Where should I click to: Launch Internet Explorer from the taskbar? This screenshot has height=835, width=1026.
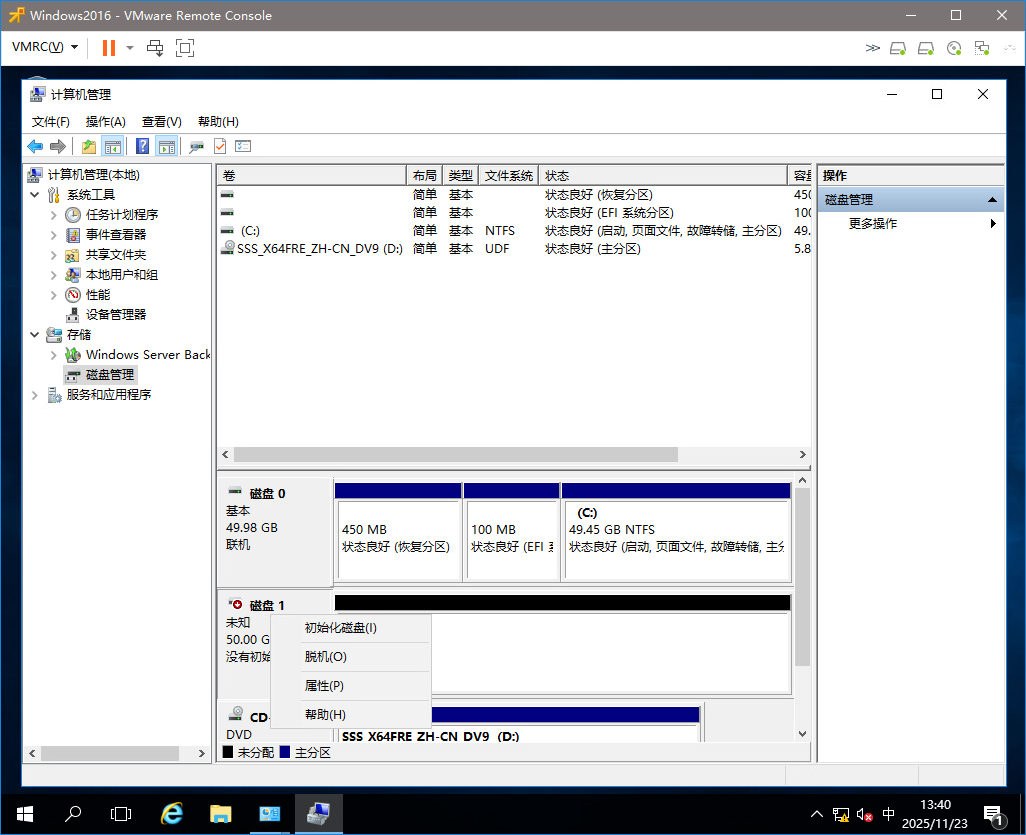[x=171, y=814]
